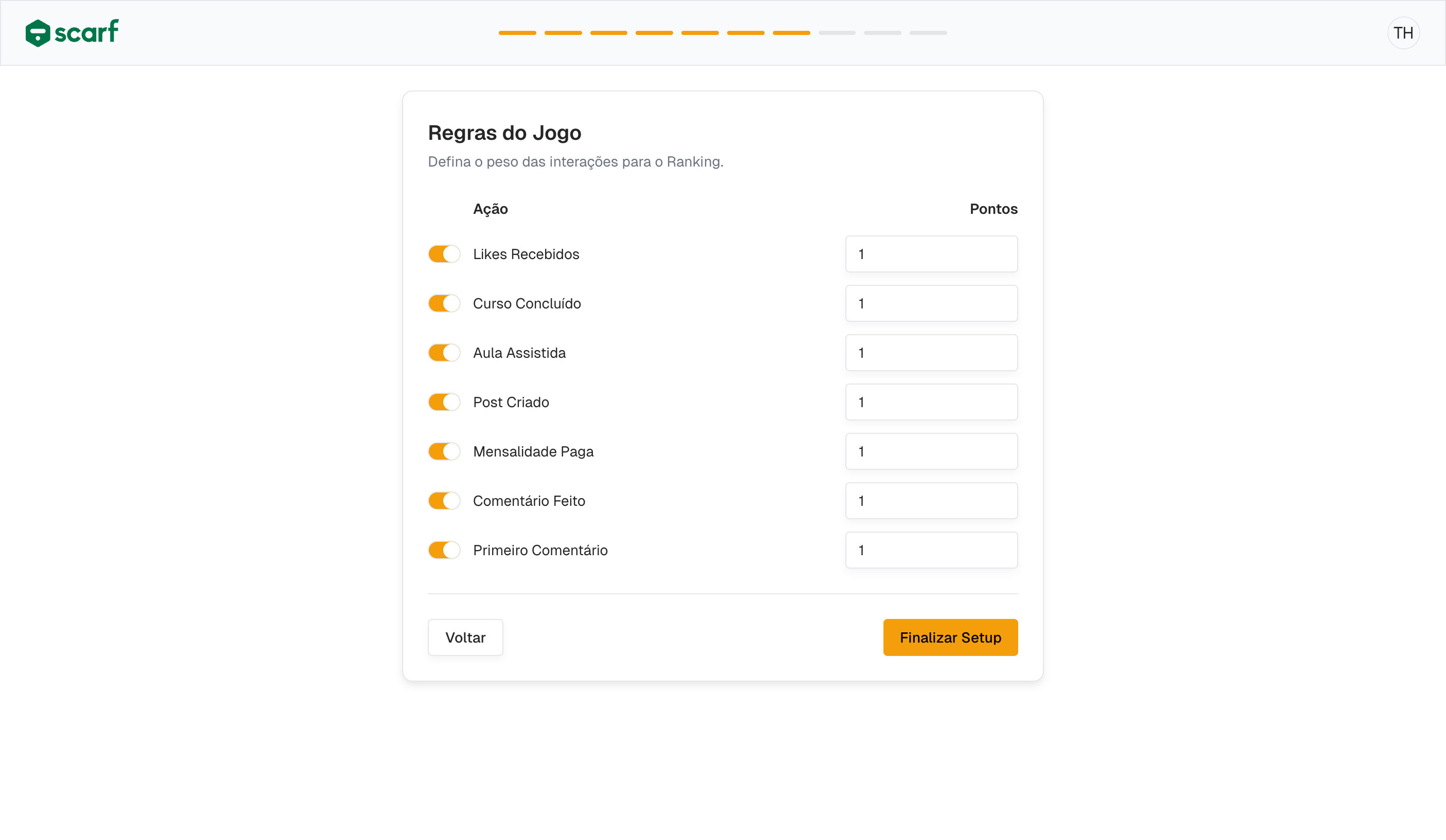
Task: Jump to first progress step bar
Action: (517, 33)
